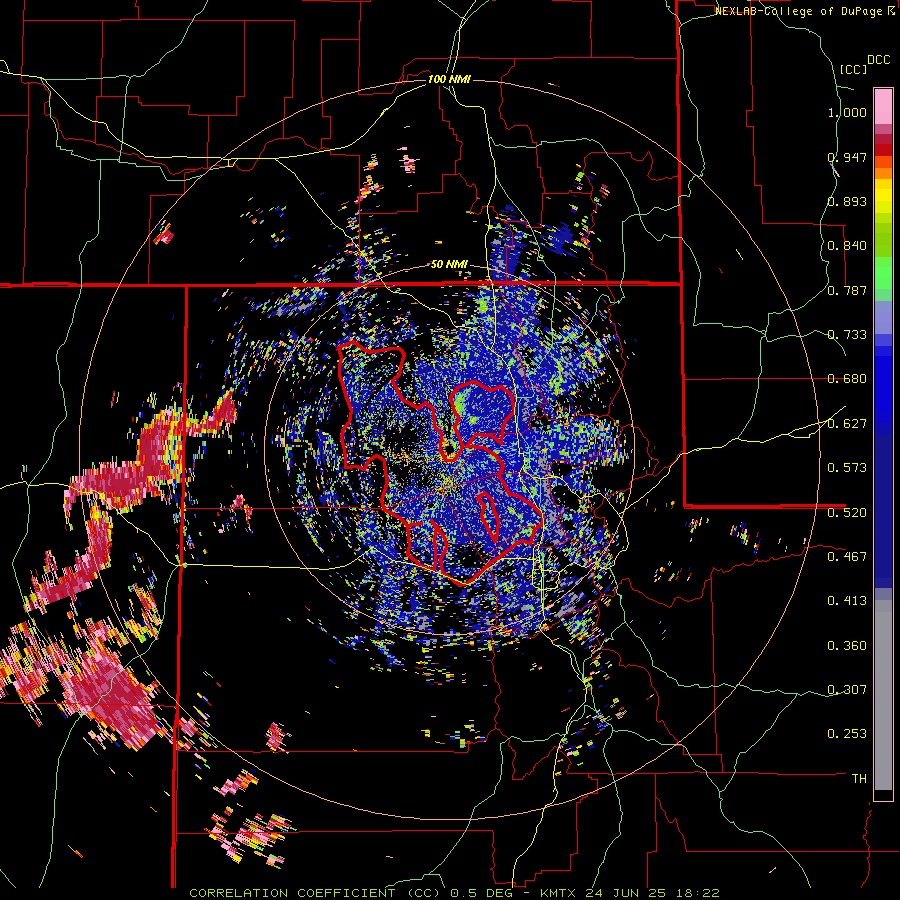Viewport: 900px width, 900px height.
Task: Click the 0.360 value on the color scale
Action: click(x=847, y=646)
